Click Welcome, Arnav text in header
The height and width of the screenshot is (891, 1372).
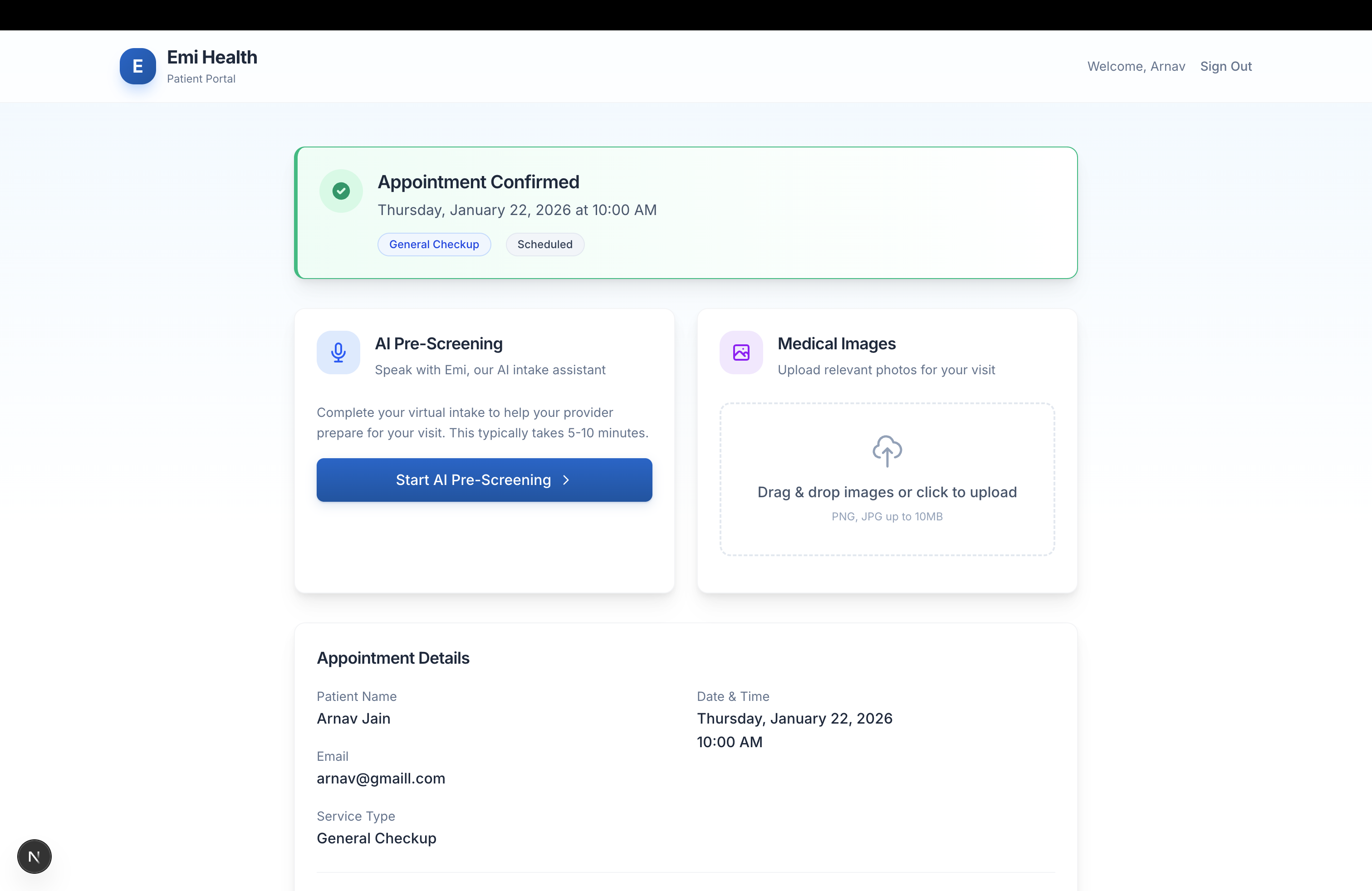(1136, 66)
